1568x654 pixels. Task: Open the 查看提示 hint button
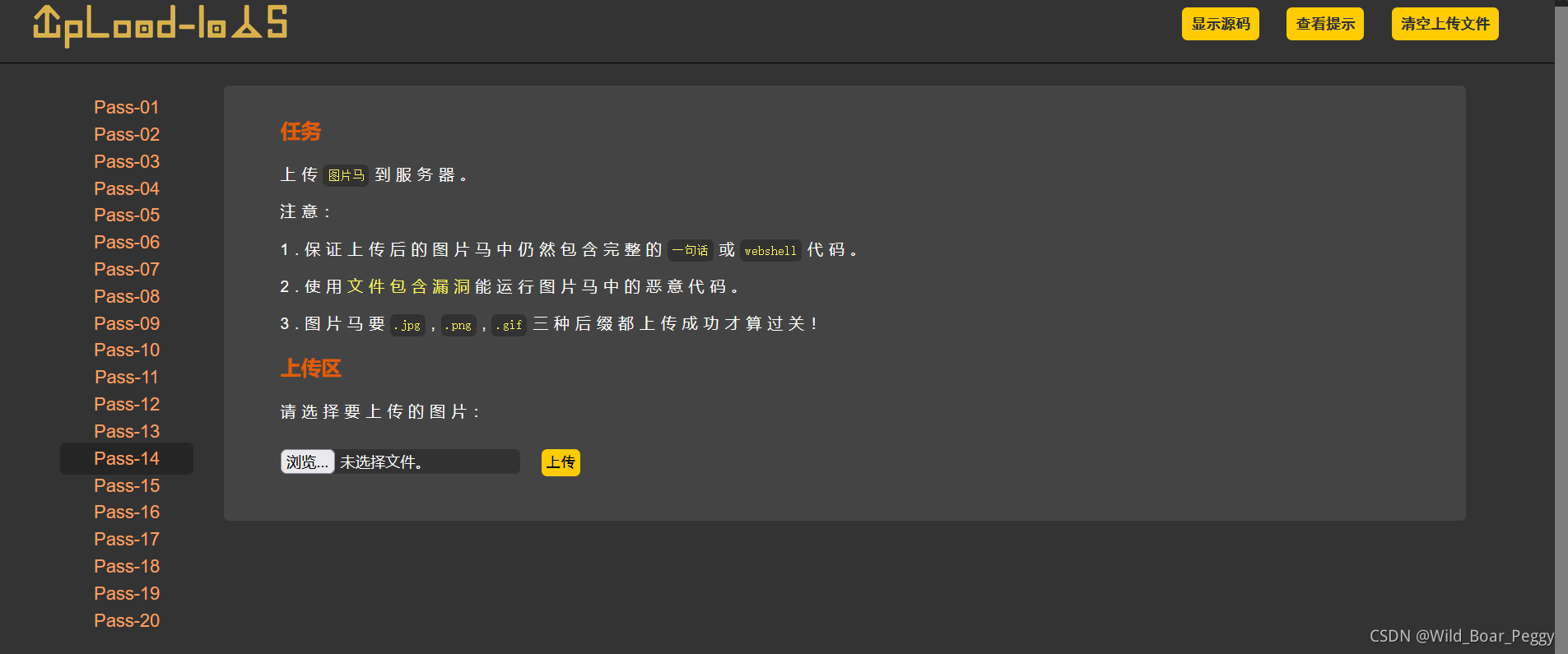tap(1325, 24)
